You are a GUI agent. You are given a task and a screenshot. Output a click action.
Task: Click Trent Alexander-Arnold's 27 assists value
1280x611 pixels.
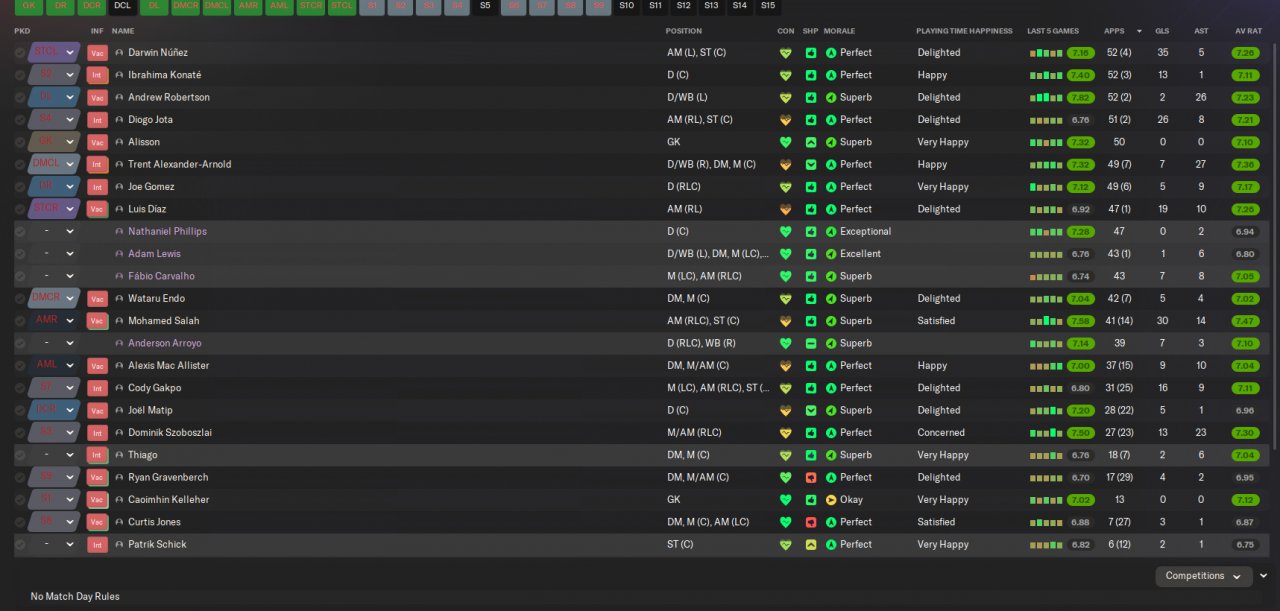[x=1200, y=164]
